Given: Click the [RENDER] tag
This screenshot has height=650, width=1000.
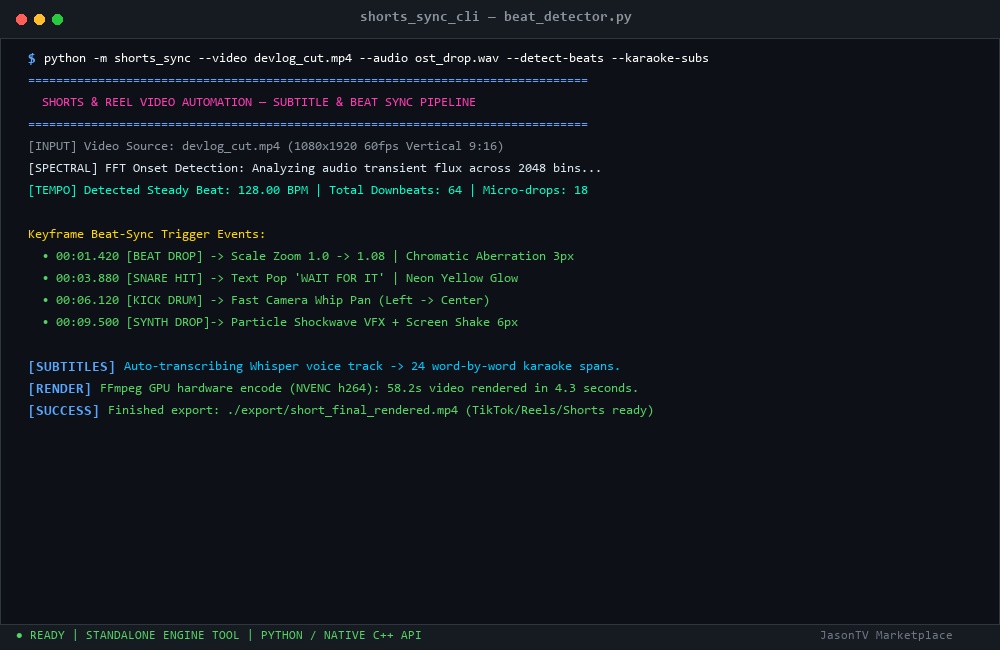Looking at the screenshot, I should point(60,388).
